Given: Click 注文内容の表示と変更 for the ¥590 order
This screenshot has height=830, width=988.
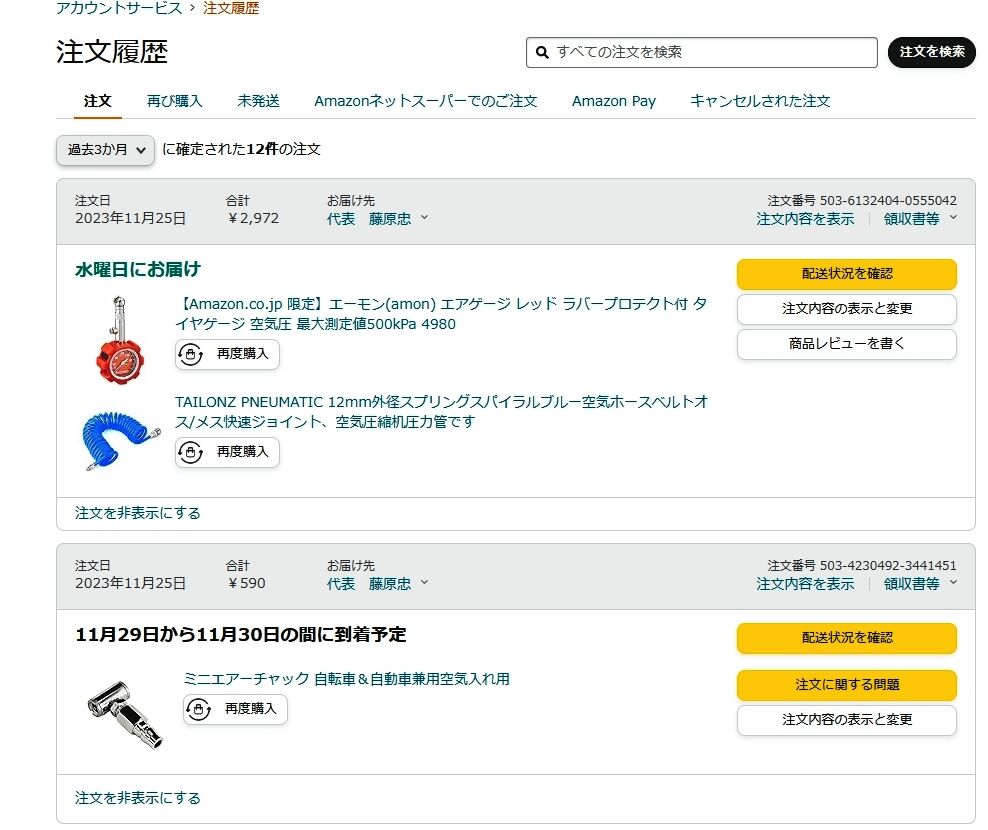Looking at the screenshot, I should click(x=847, y=720).
